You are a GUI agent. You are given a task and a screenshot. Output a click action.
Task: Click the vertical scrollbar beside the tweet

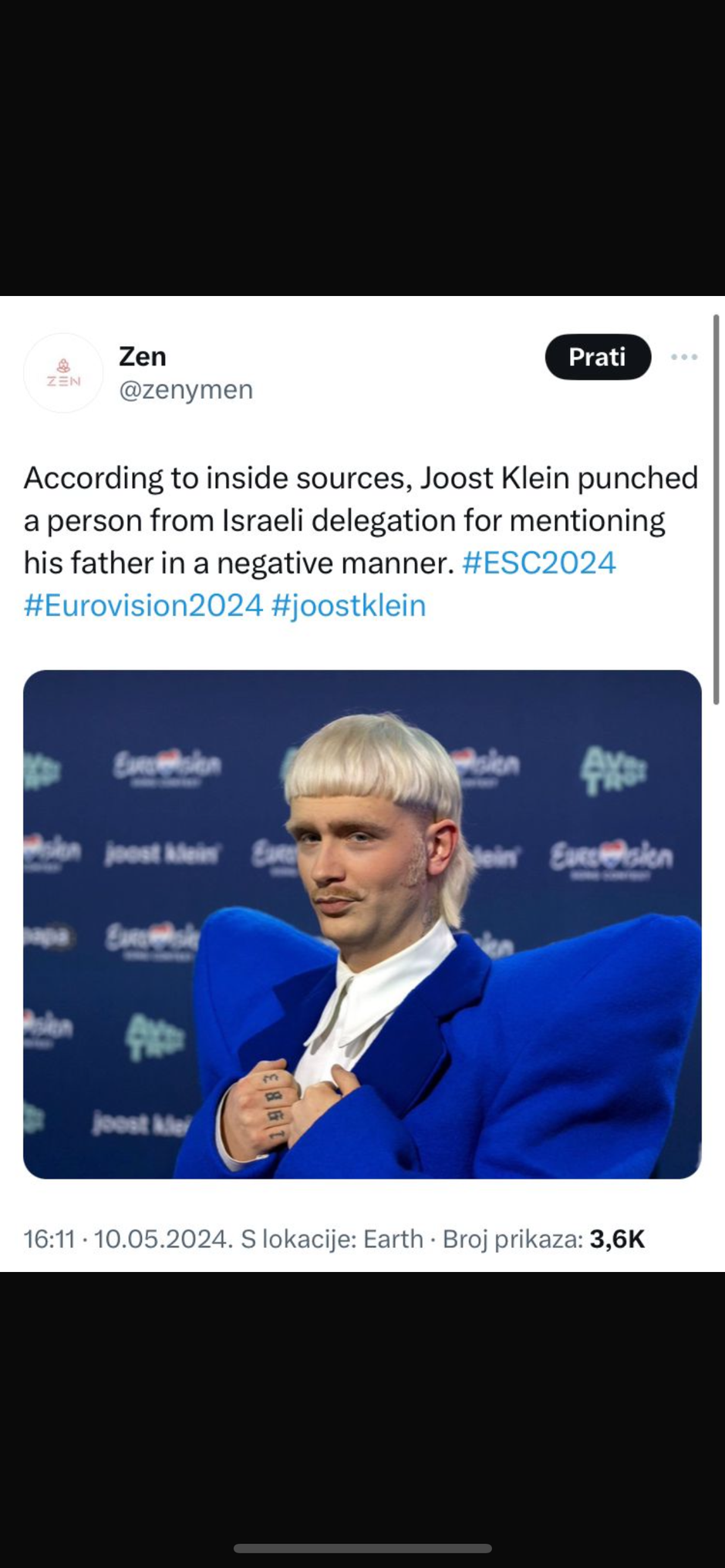point(716,509)
